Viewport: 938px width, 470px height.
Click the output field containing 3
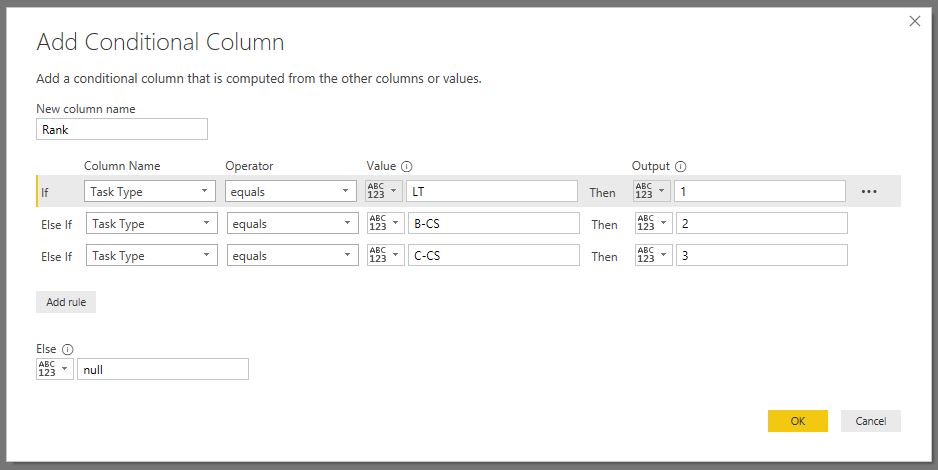pos(762,255)
